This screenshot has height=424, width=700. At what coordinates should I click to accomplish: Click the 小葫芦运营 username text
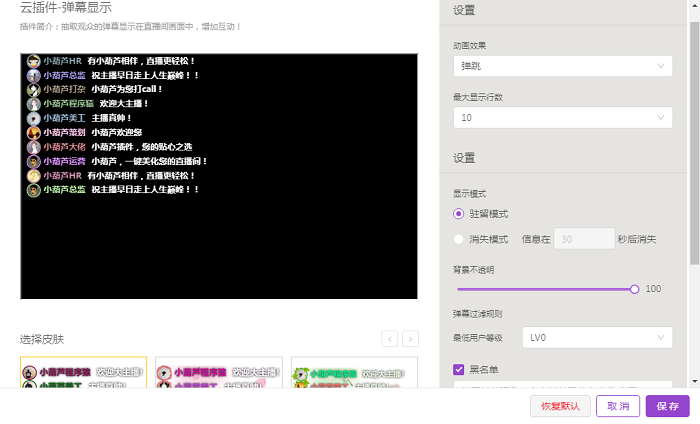click(x=64, y=161)
